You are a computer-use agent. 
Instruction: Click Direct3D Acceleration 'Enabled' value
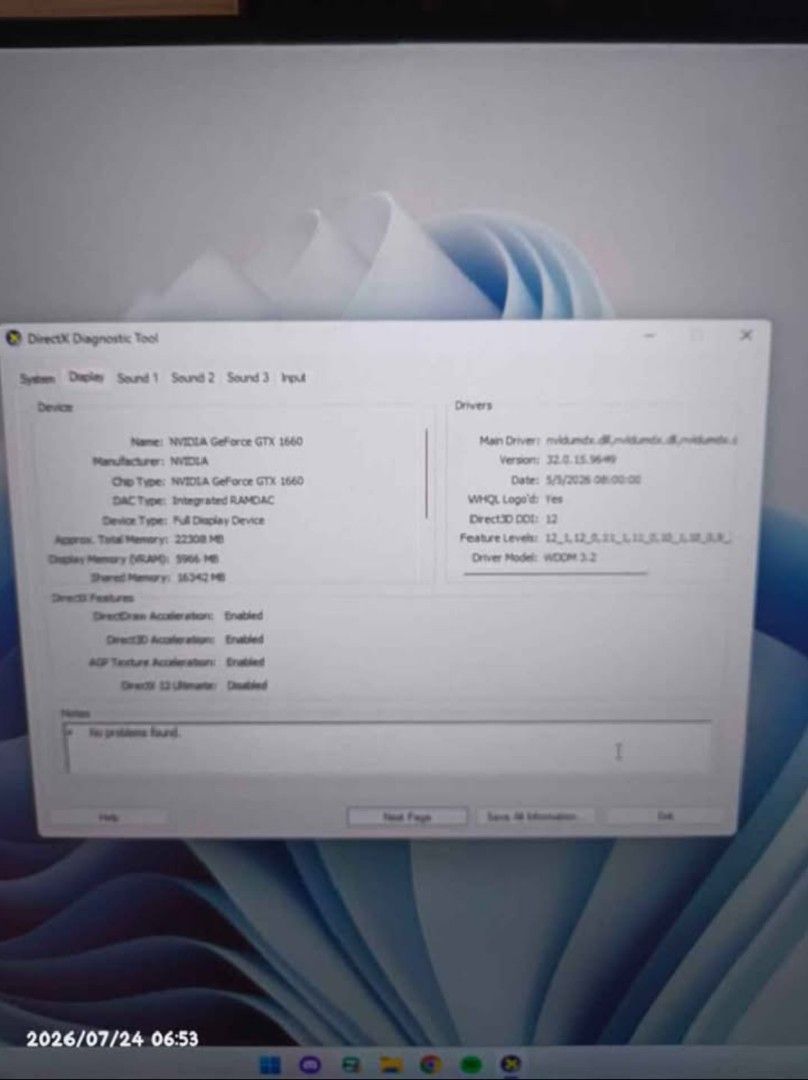[x=245, y=639]
